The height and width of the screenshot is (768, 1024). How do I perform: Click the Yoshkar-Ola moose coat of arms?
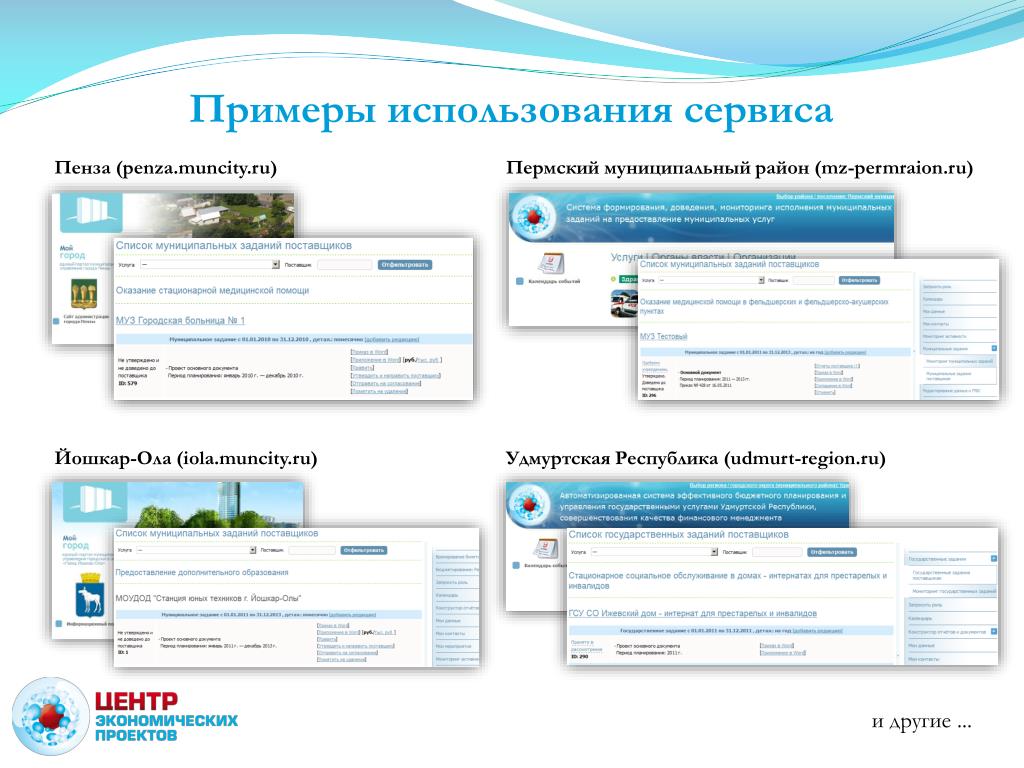[x=89, y=596]
